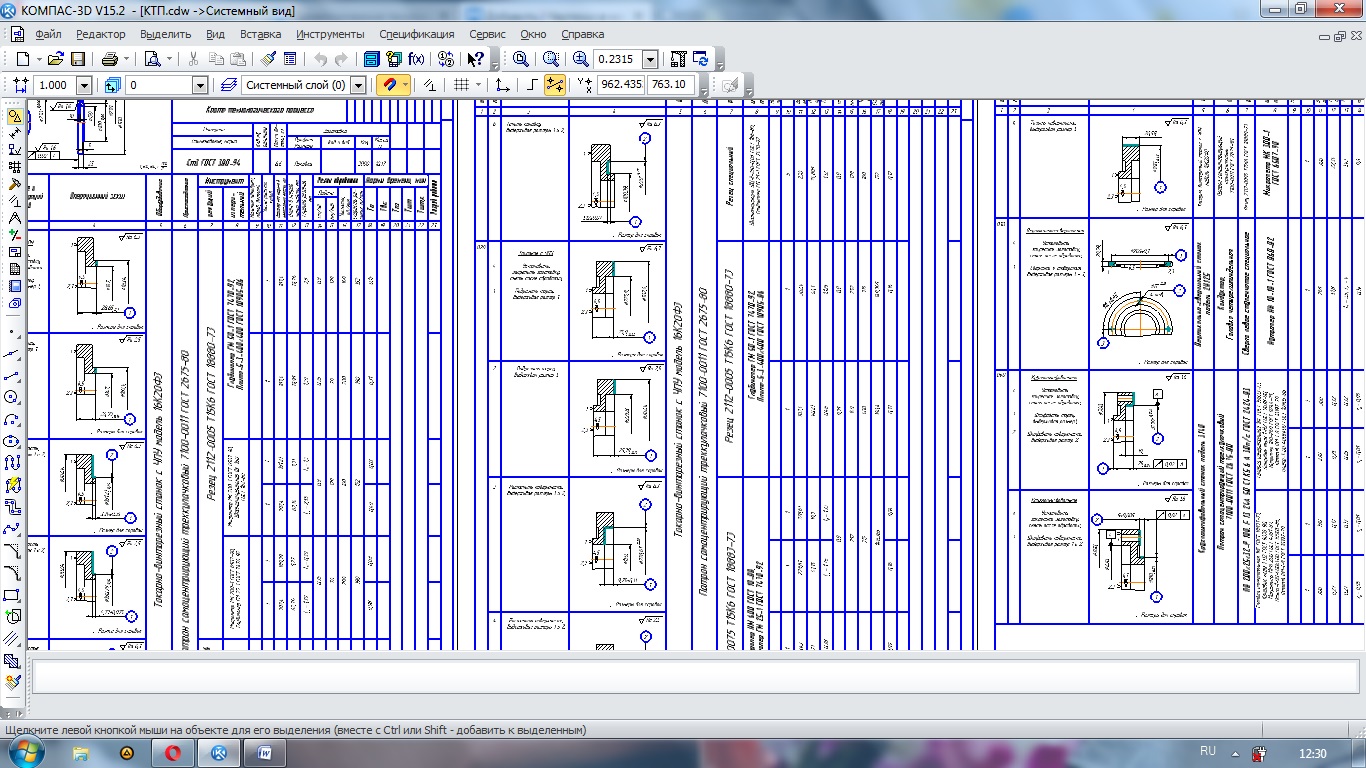Toggle the snap magnet button
The height and width of the screenshot is (768, 1366).
click(x=390, y=85)
